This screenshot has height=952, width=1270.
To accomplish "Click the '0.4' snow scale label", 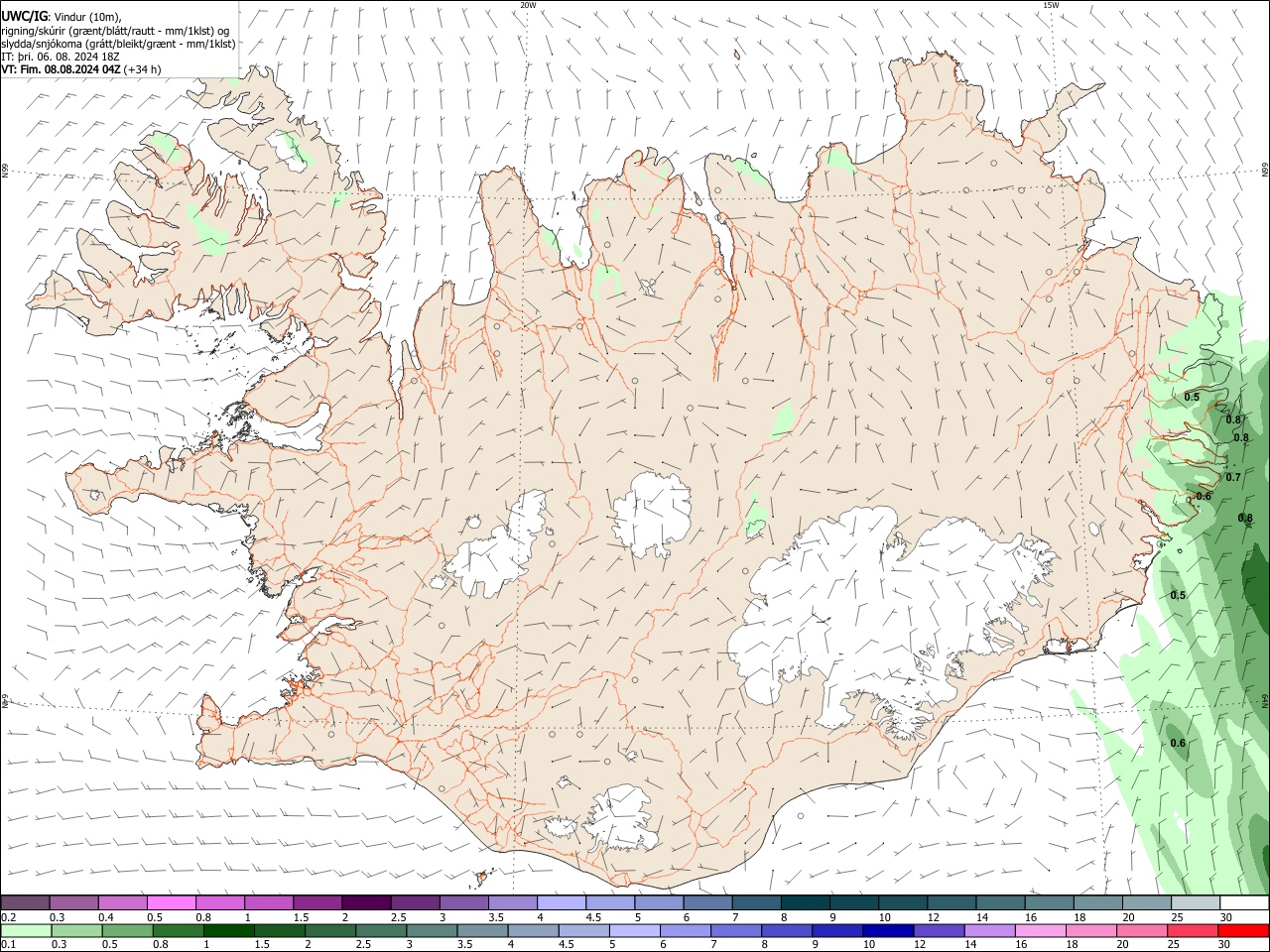I will tap(106, 917).
